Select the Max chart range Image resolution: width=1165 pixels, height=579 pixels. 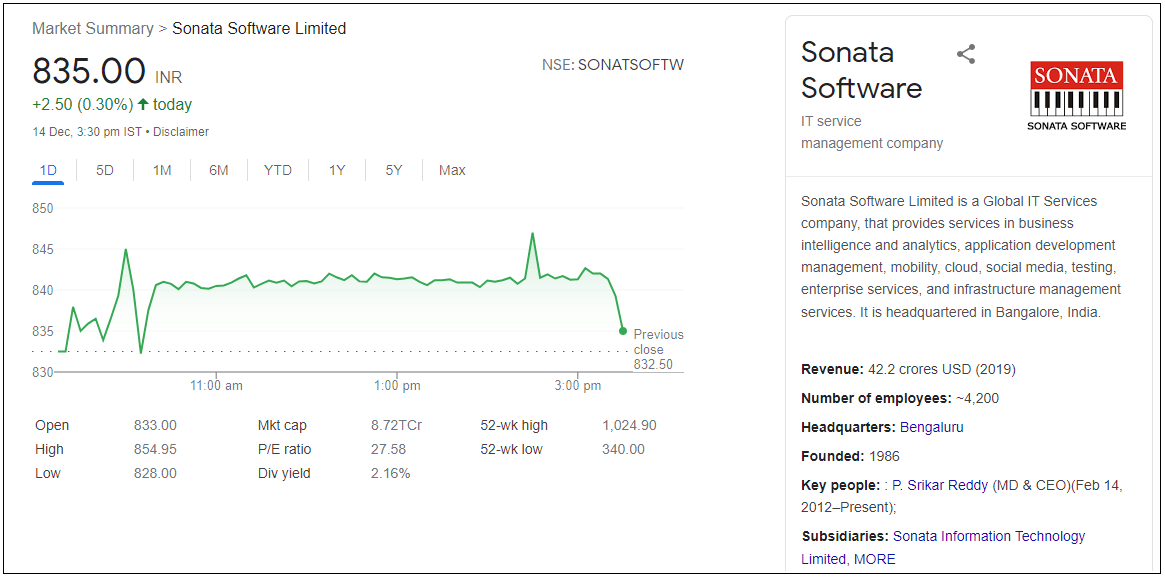click(x=452, y=170)
